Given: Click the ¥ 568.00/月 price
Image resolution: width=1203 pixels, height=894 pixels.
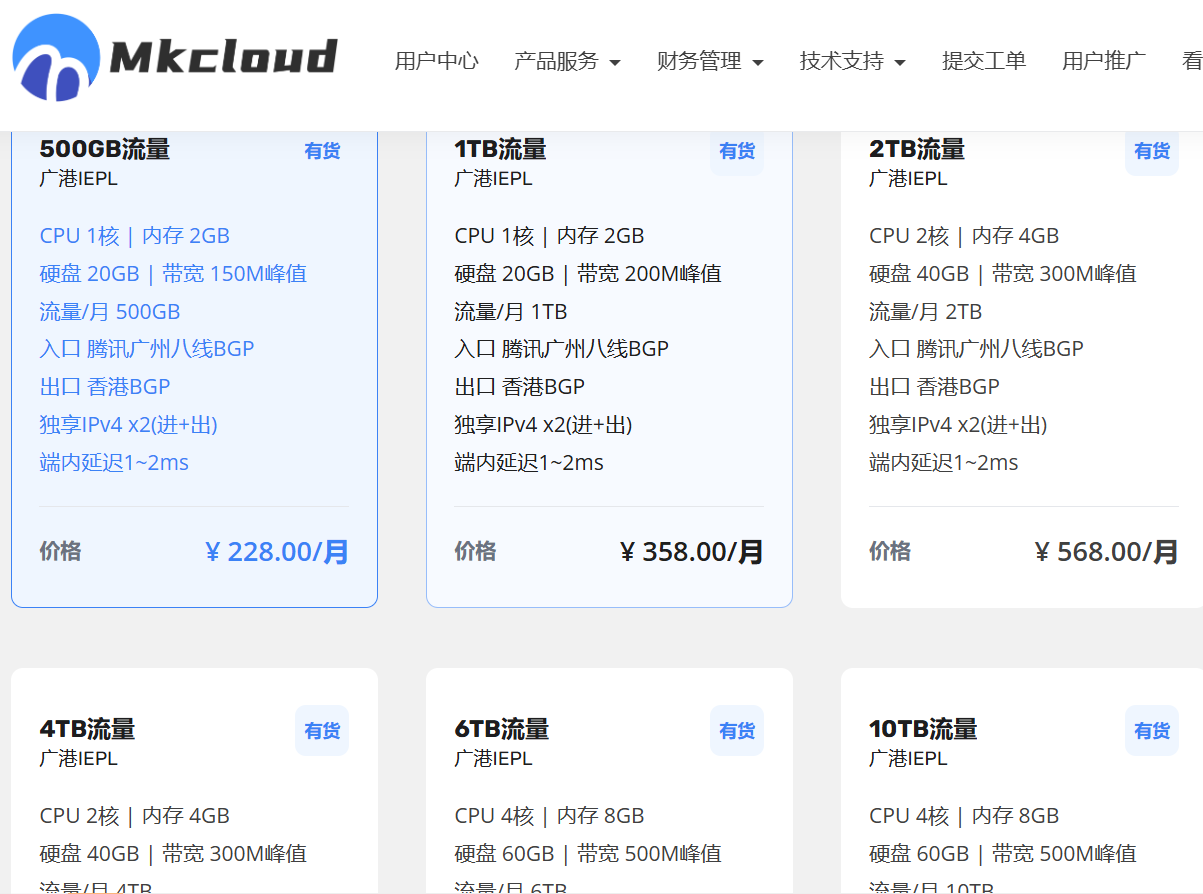Looking at the screenshot, I should tap(1107, 552).
